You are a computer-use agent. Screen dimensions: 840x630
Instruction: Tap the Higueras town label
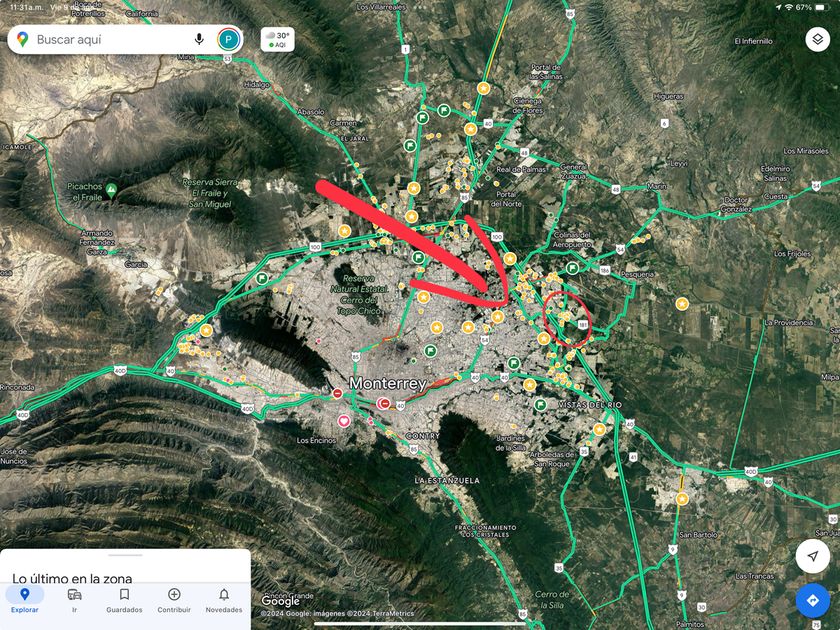pos(668,96)
